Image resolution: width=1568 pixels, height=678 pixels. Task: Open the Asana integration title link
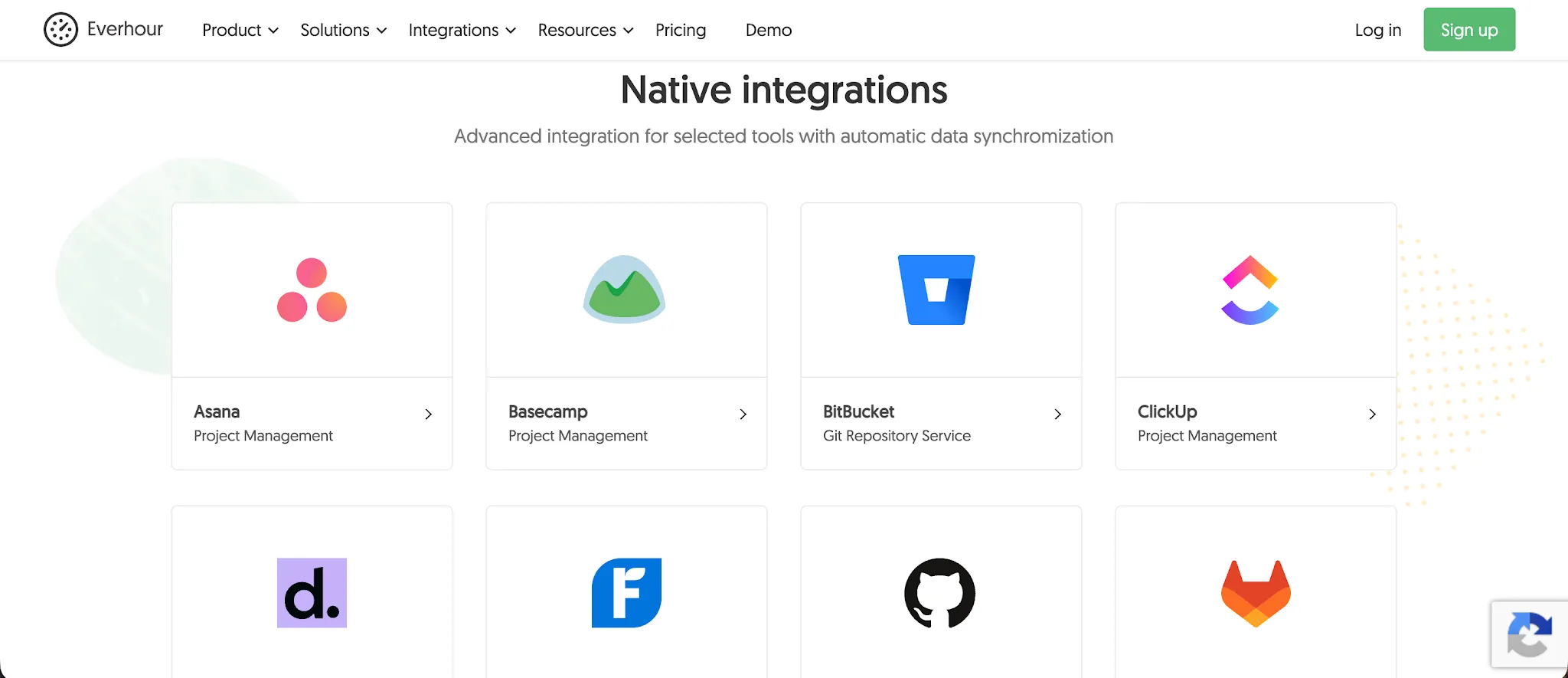coord(217,411)
